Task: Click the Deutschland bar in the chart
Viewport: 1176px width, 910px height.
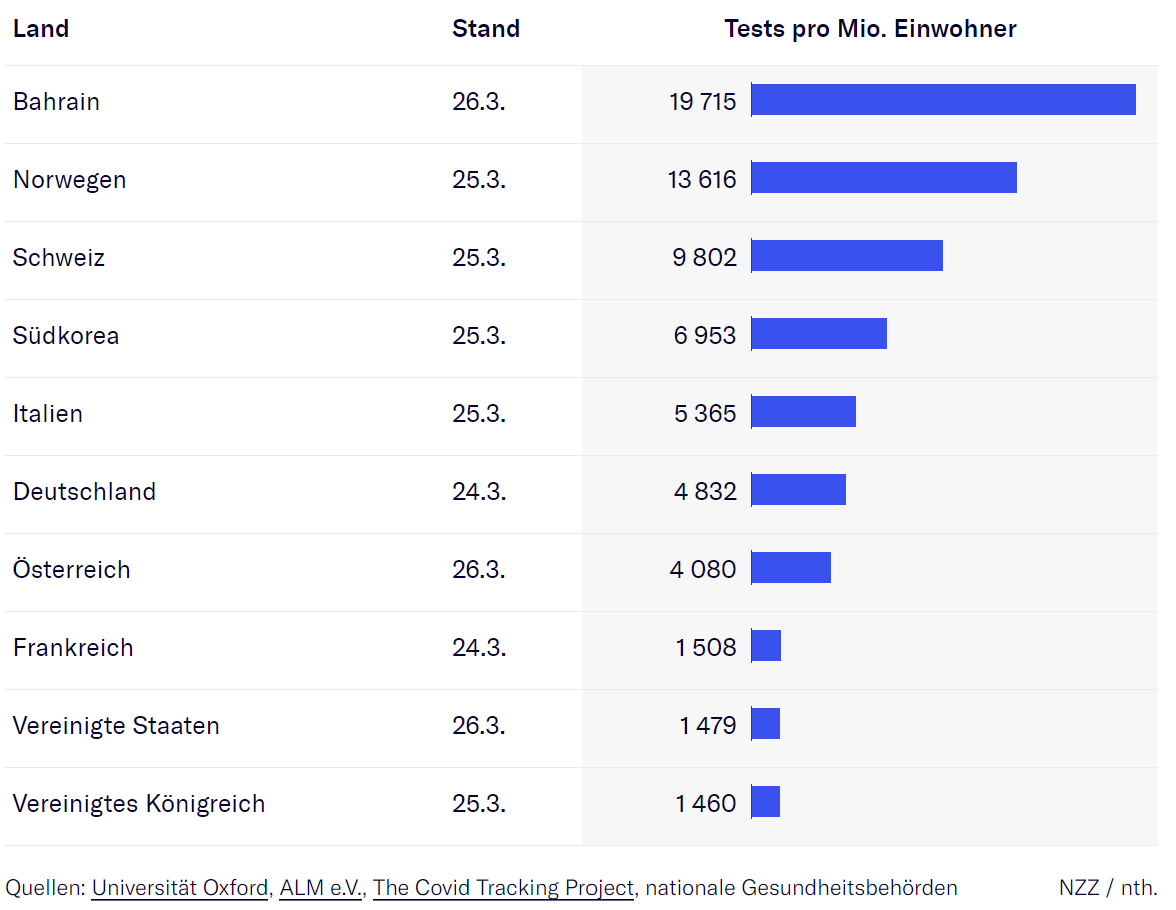Action: (798, 490)
